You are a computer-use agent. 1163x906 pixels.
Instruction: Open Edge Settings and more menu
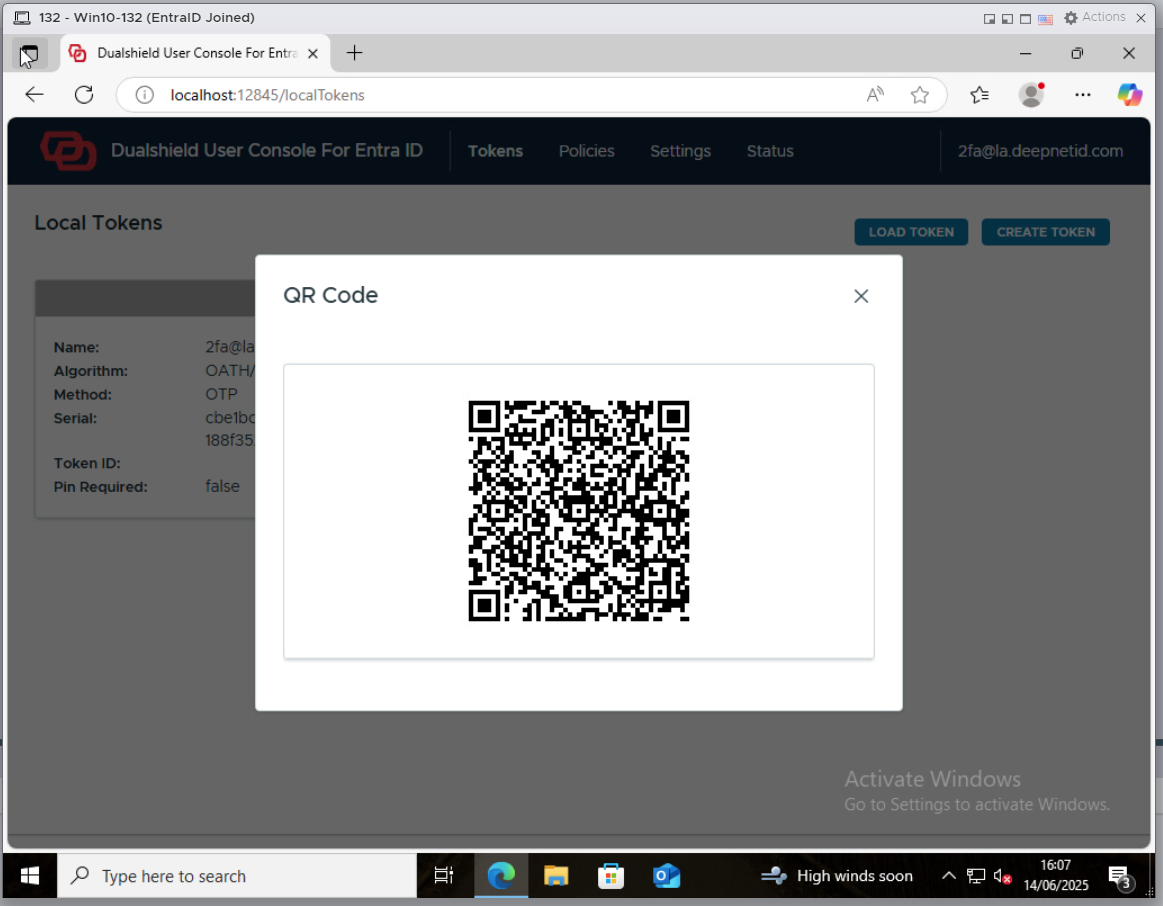(x=1083, y=95)
